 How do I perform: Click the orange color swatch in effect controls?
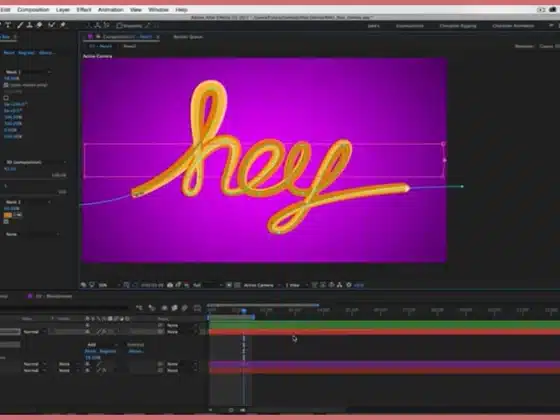8,215
